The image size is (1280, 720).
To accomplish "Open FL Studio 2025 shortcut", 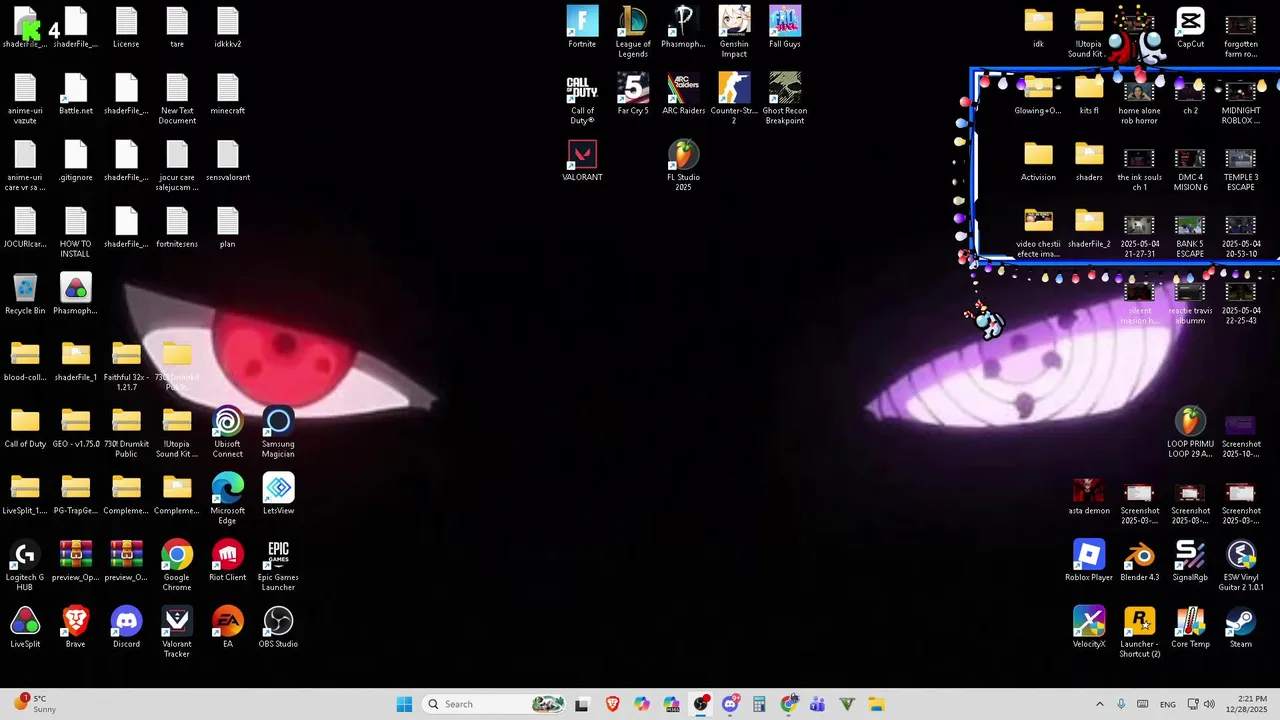I will pos(683,166).
